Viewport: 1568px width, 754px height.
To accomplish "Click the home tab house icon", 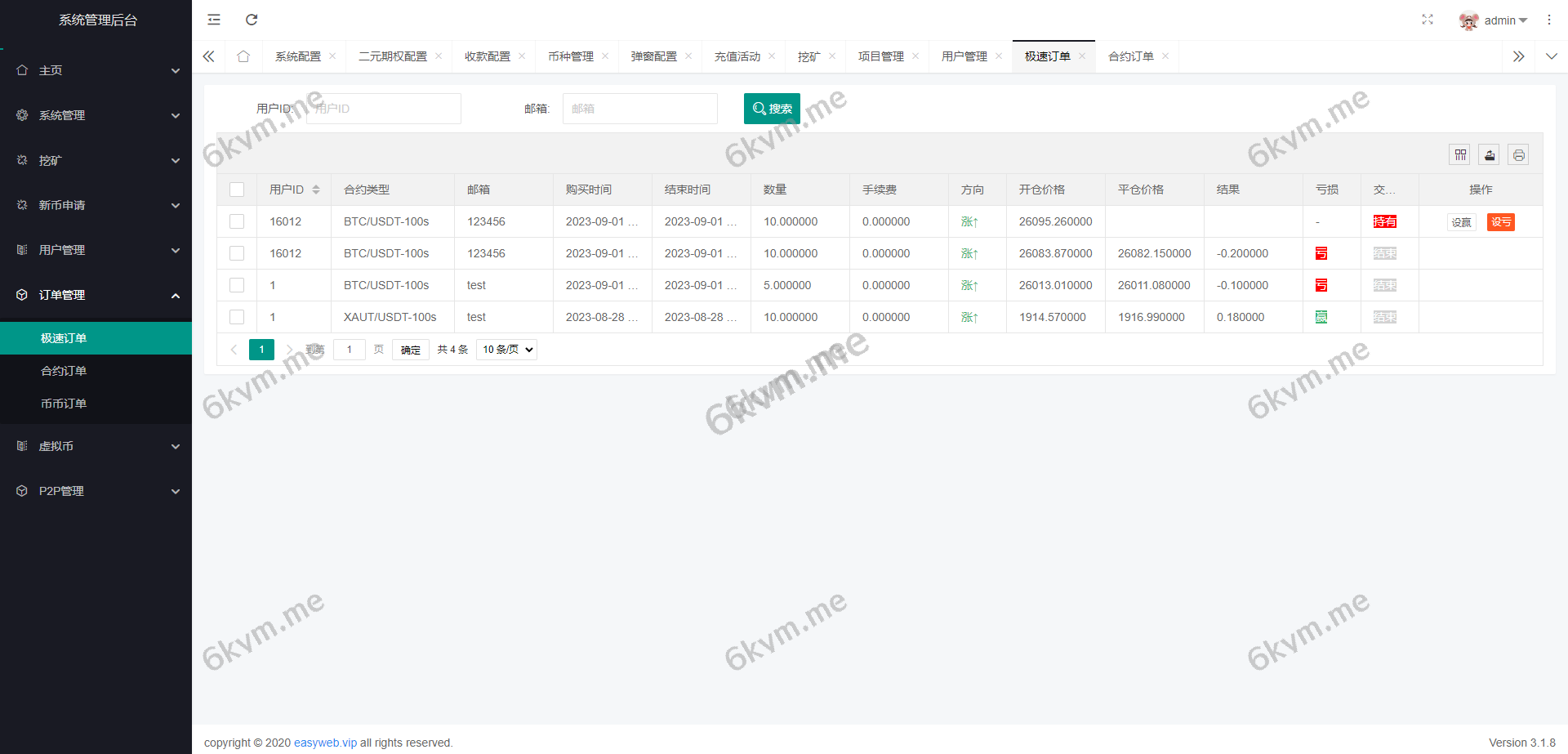I will (x=243, y=56).
